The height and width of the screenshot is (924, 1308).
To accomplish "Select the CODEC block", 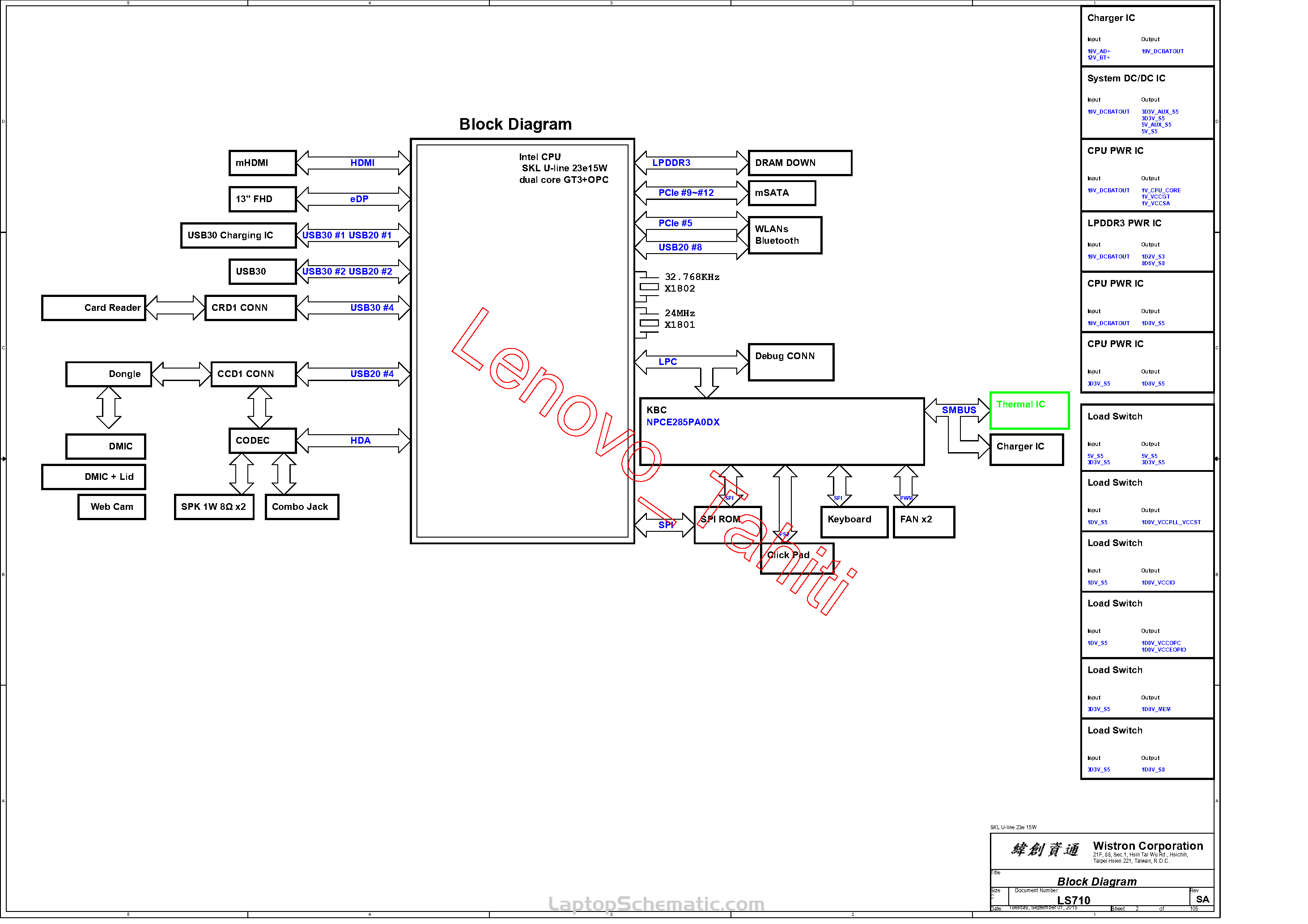I will [263, 441].
